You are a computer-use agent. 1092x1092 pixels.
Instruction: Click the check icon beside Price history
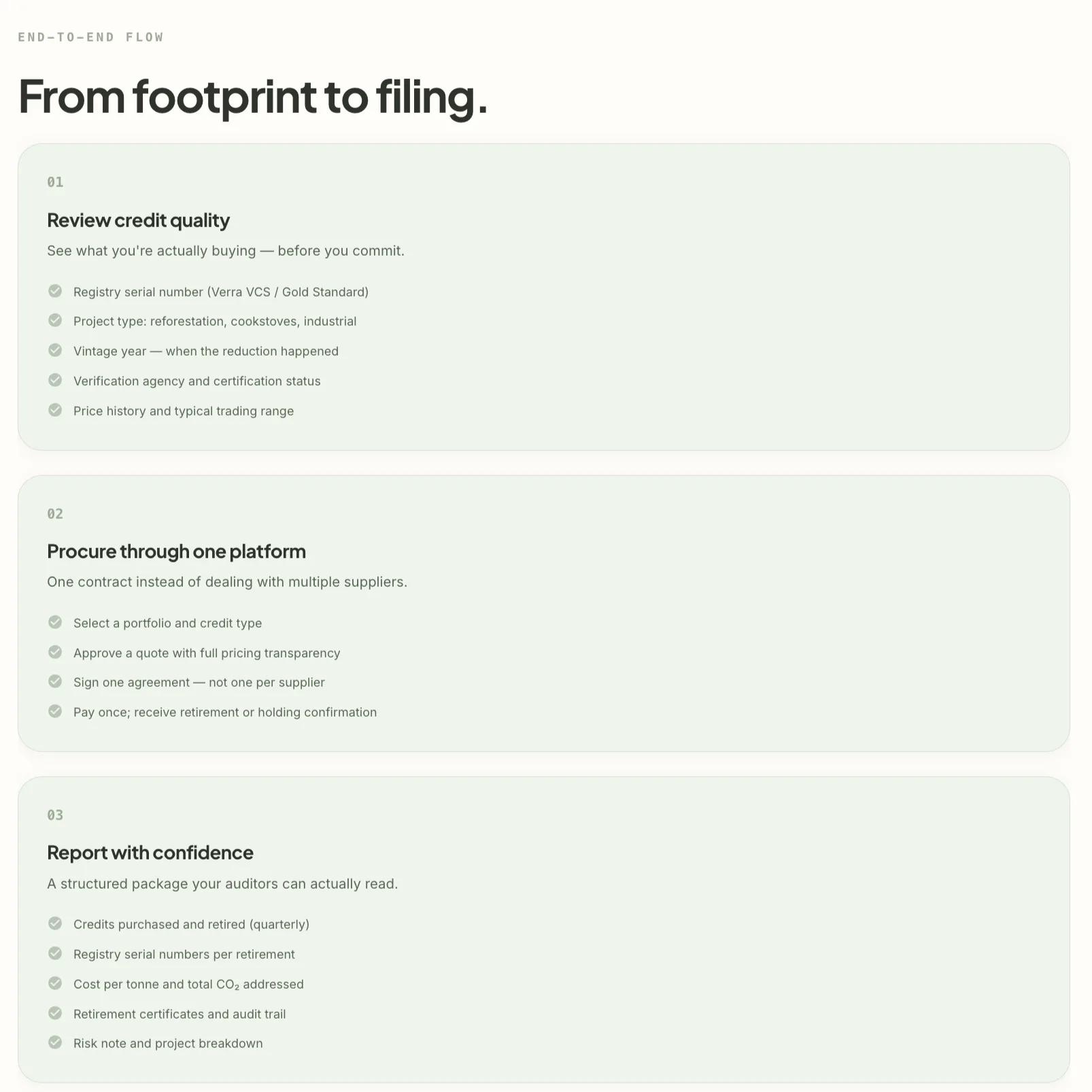tap(55, 410)
